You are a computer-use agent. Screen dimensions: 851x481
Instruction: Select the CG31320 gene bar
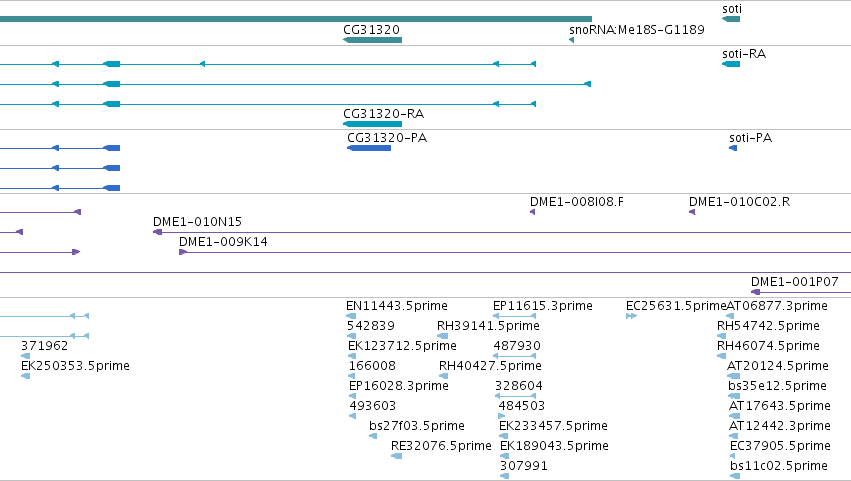click(x=372, y=40)
